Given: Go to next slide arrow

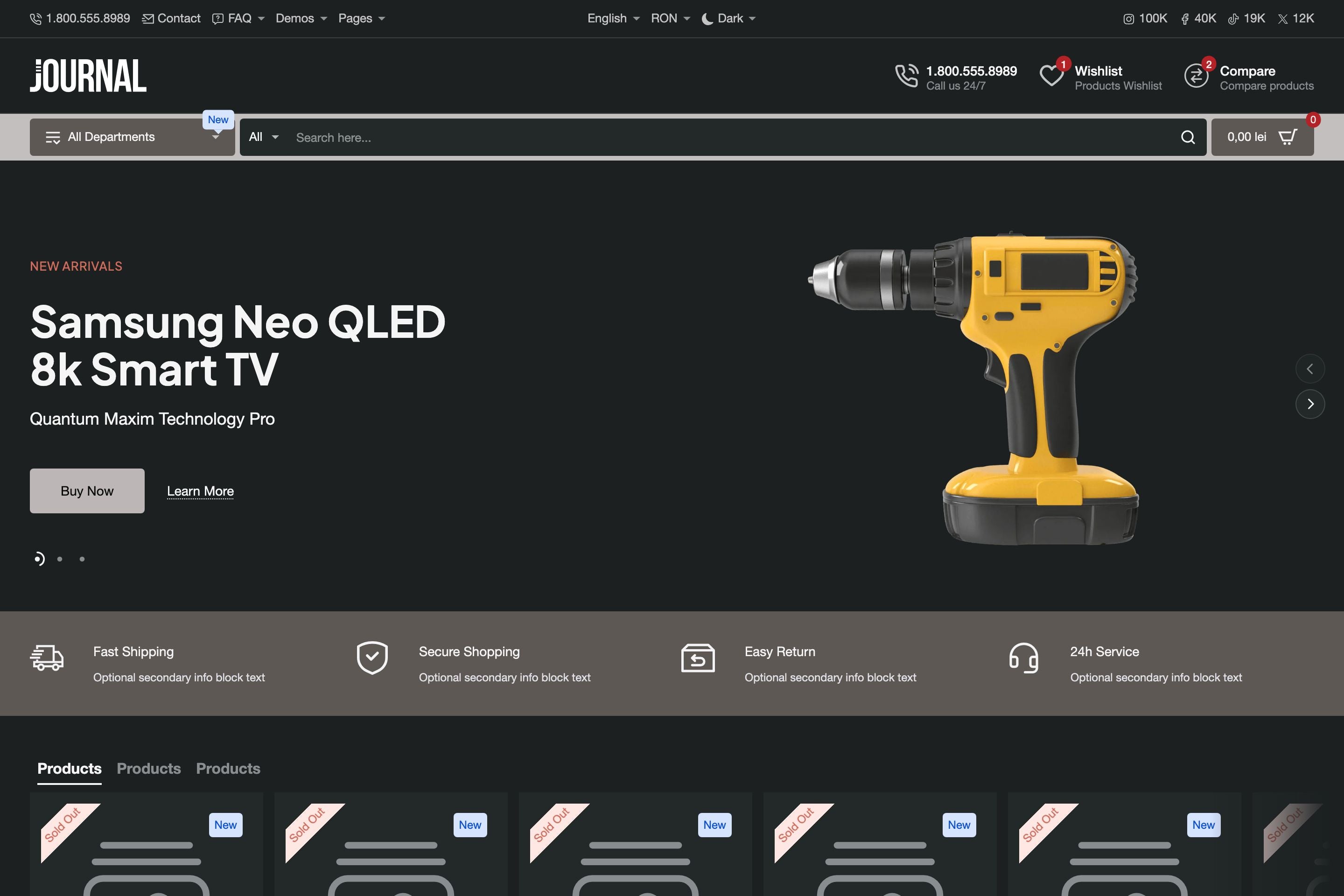Looking at the screenshot, I should tap(1310, 404).
